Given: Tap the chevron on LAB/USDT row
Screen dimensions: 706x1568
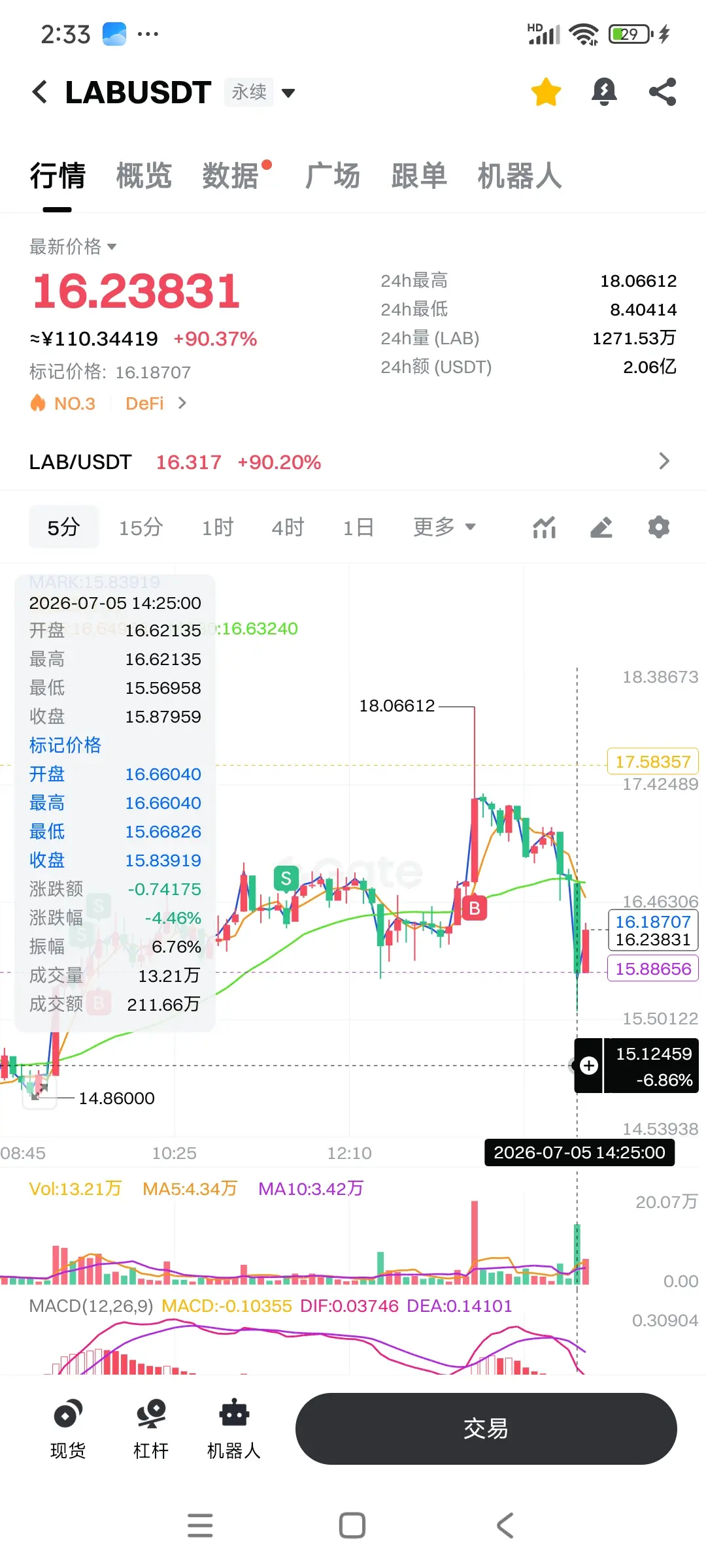Looking at the screenshot, I should (664, 461).
